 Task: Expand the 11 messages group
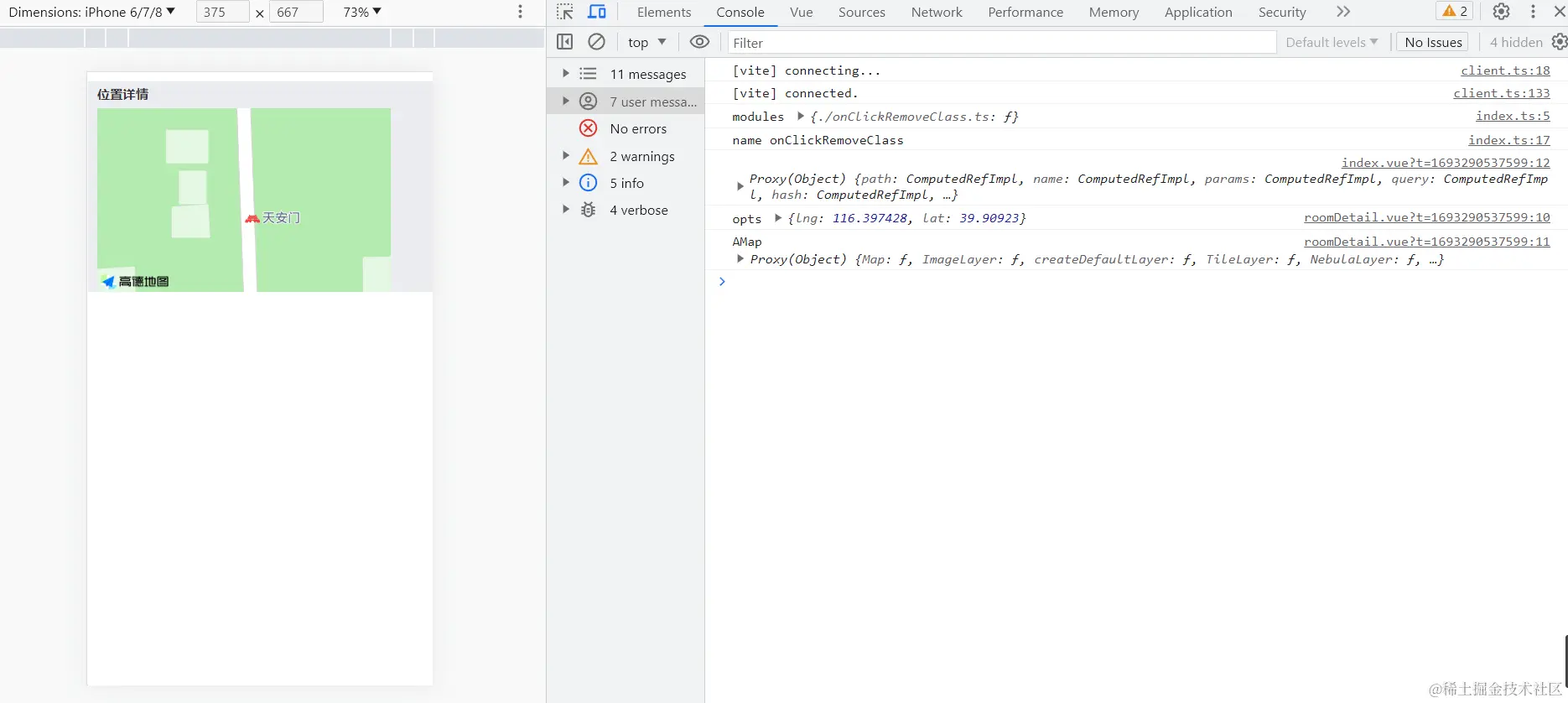pos(566,74)
